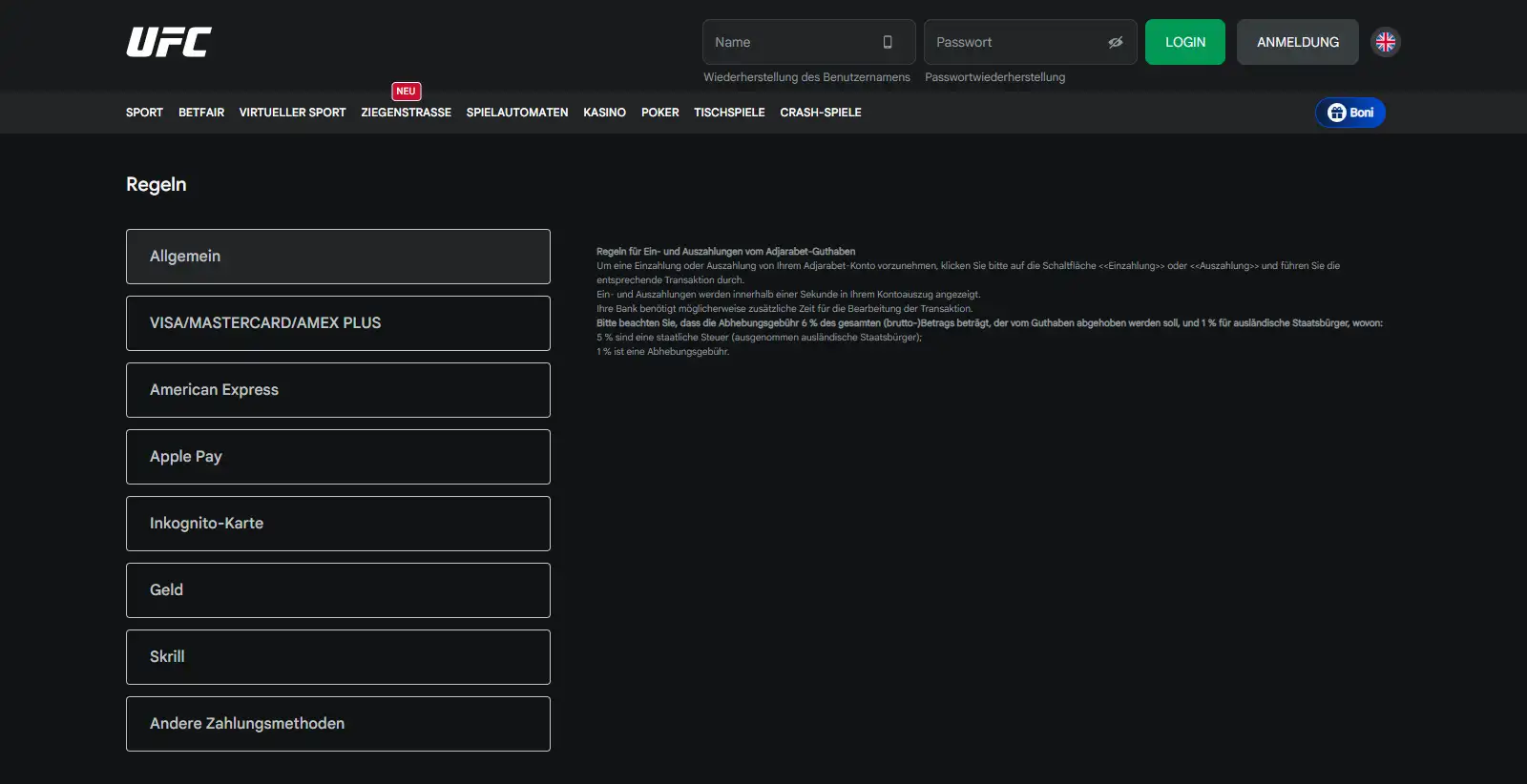
Task: Expand the Skrill rules section
Action: [x=338, y=657]
